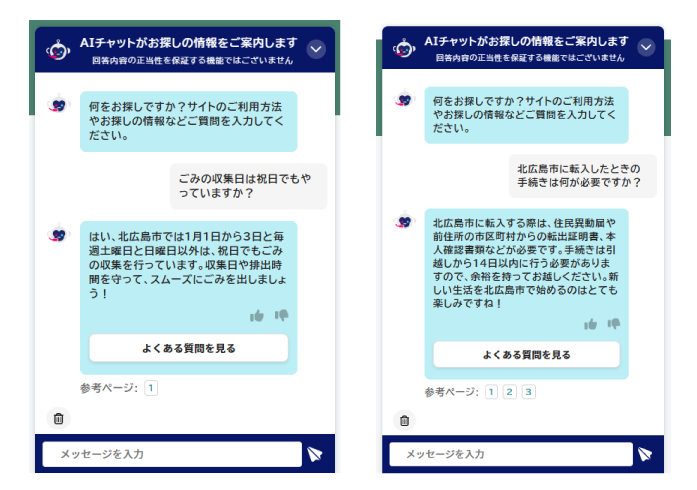Collapse the right chat window with the chevron
697x490 pixels.
point(646,47)
